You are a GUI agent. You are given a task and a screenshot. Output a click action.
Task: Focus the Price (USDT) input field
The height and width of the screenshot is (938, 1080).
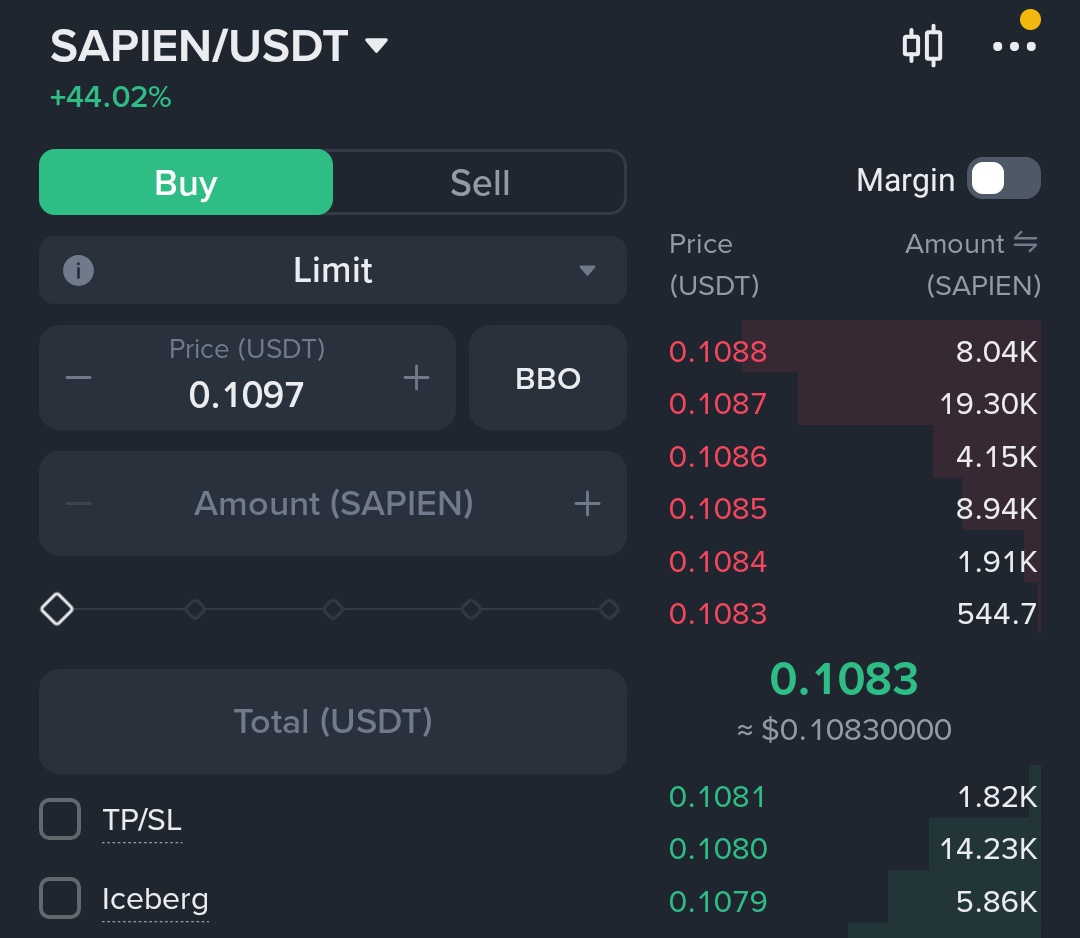[247, 378]
